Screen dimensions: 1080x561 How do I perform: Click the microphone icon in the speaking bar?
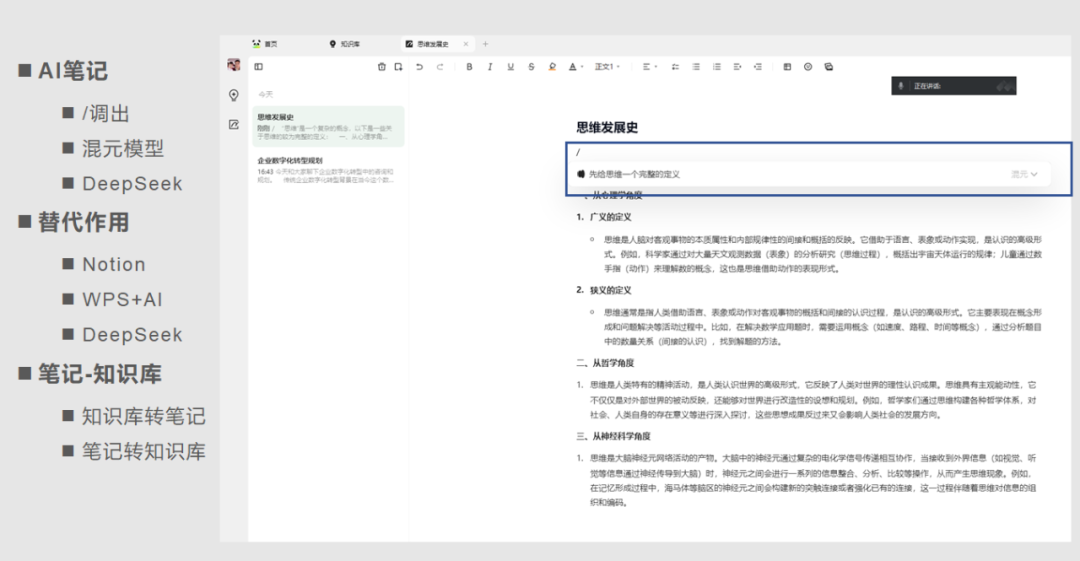(901, 86)
